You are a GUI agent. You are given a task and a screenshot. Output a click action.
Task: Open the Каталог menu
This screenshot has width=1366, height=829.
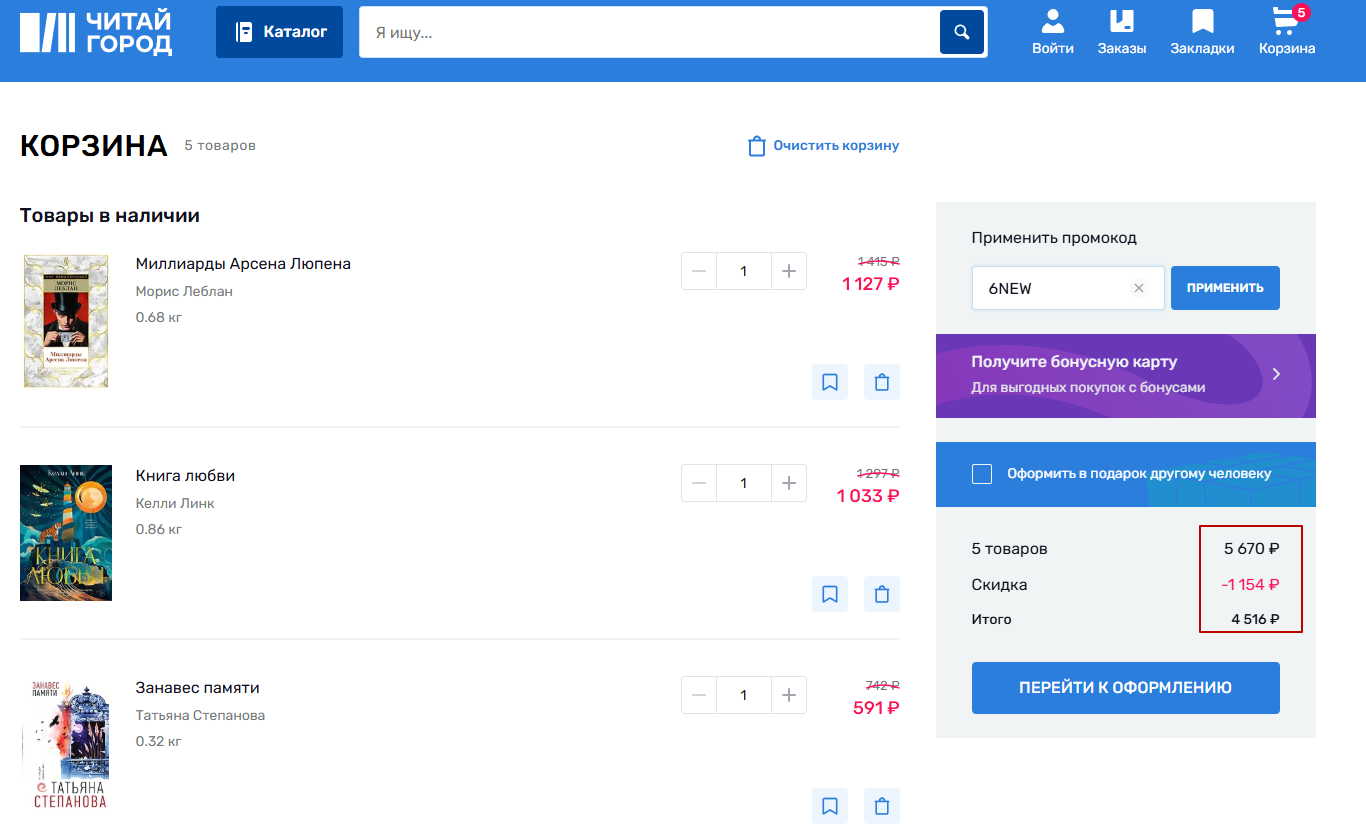pos(279,32)
